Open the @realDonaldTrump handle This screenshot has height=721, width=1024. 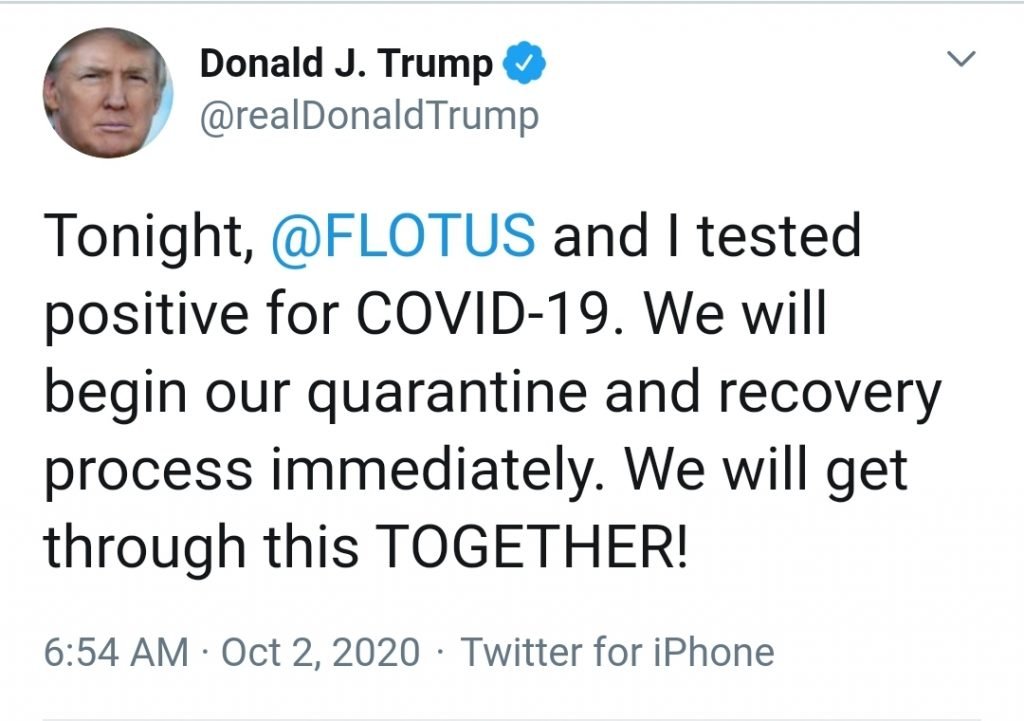pyautogui.click(x=369, y=116)
